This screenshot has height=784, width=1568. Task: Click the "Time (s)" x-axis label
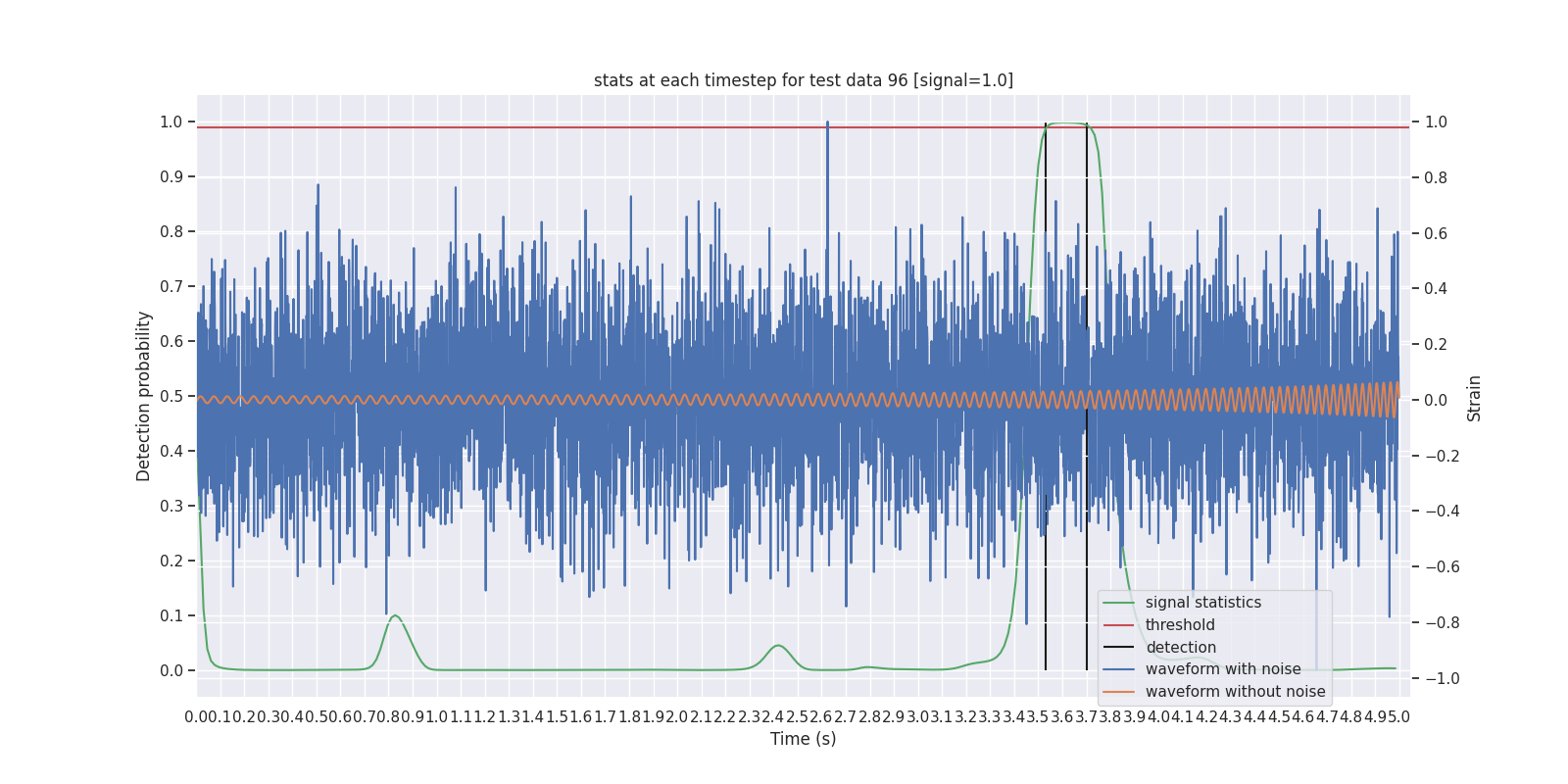coord(803,739)
